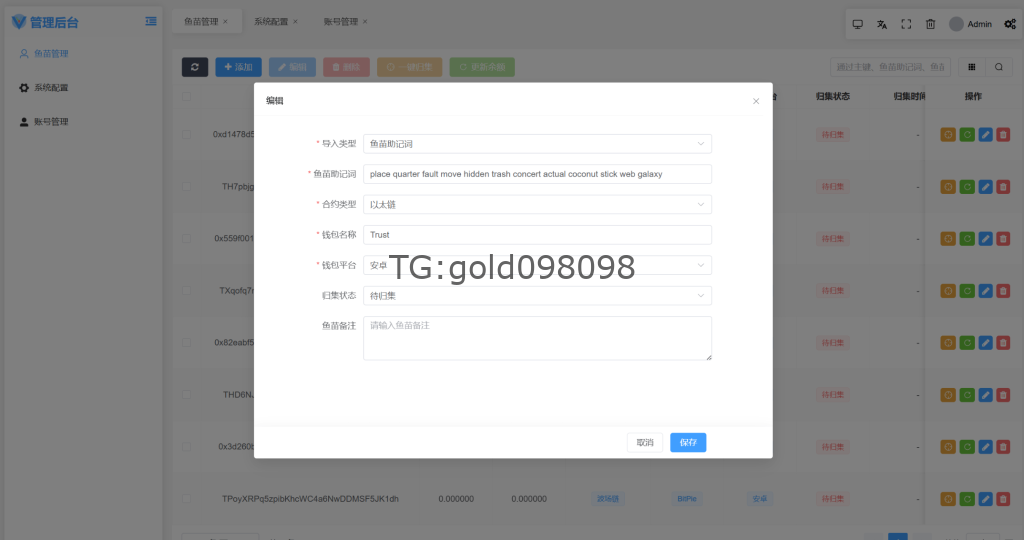This screenshot has height=540, width=1024.
Task: Open the settings gears icon beside Admin
Action: 1009,24
